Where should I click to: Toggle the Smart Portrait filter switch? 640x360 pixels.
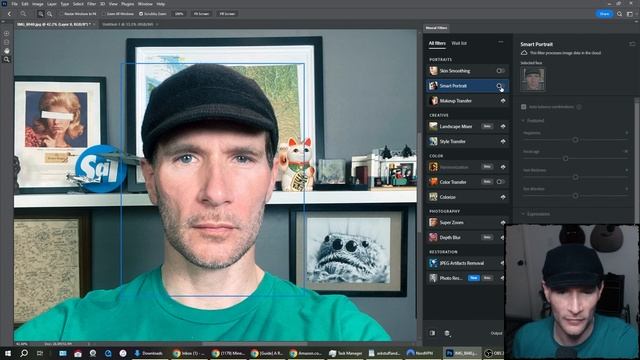(x=500, y=86)
